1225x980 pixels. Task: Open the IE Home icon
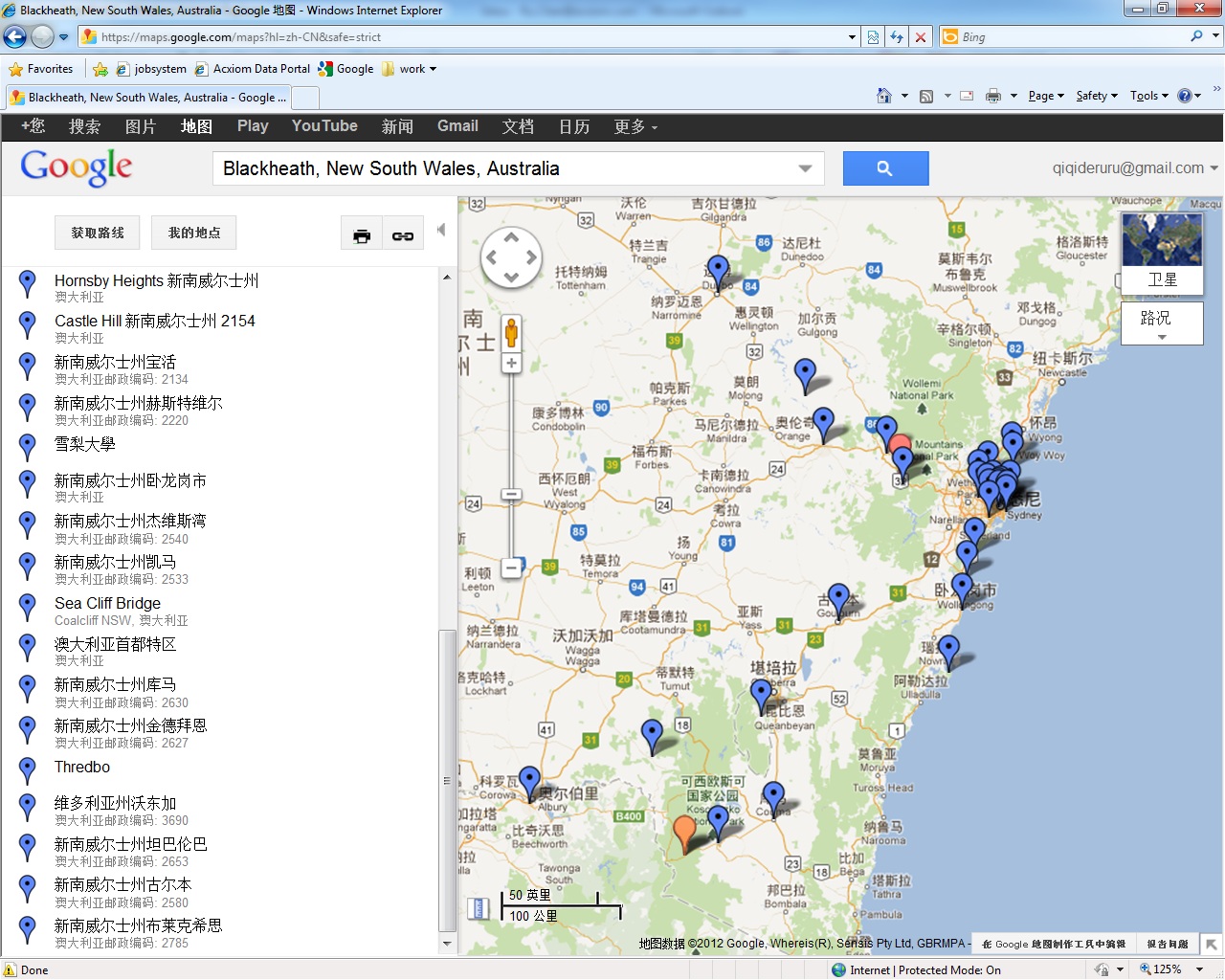click(884, 96)
